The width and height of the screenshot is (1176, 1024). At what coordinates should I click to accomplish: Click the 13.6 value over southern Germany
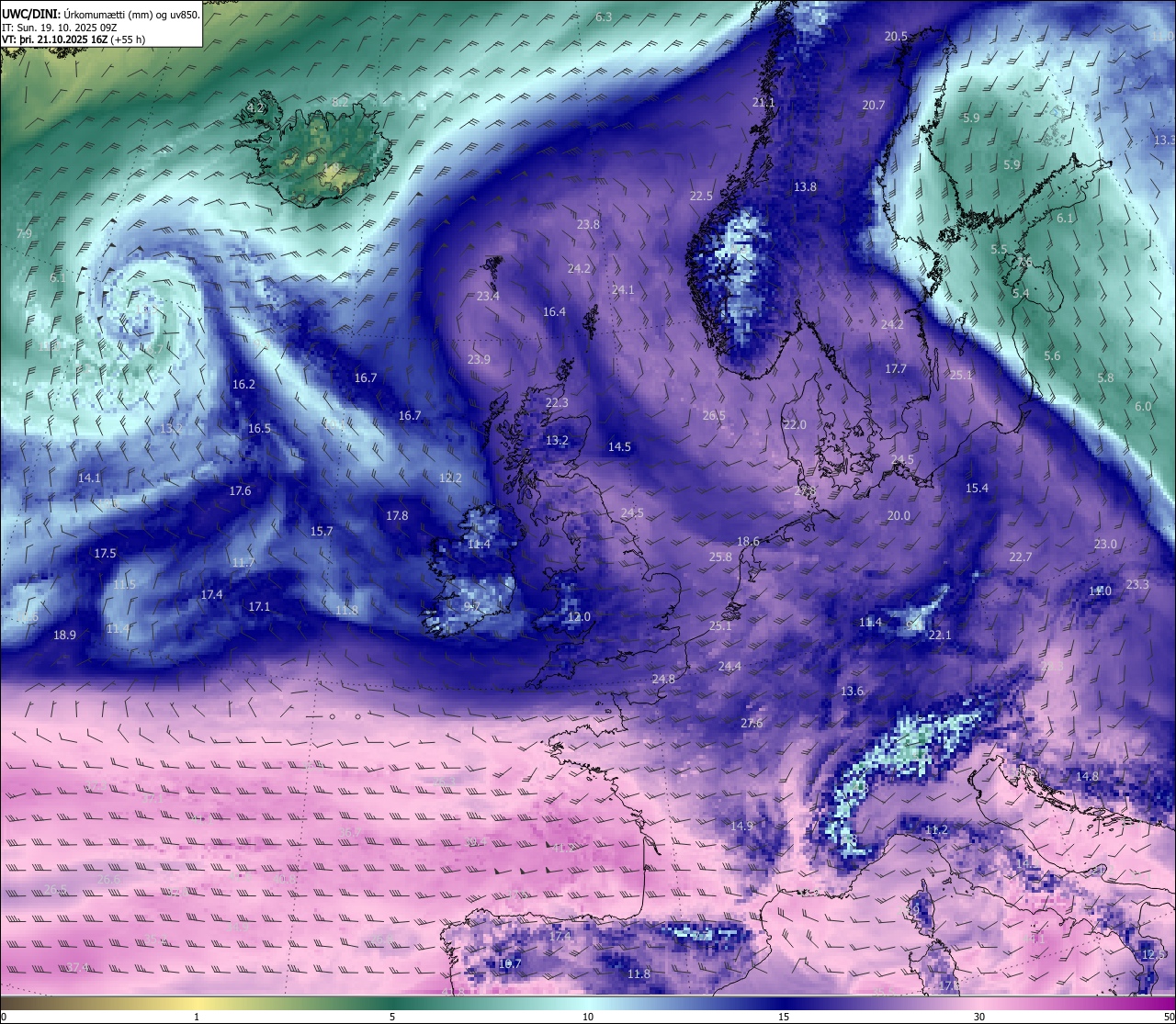pyautogui.click(x=852, y=691)
